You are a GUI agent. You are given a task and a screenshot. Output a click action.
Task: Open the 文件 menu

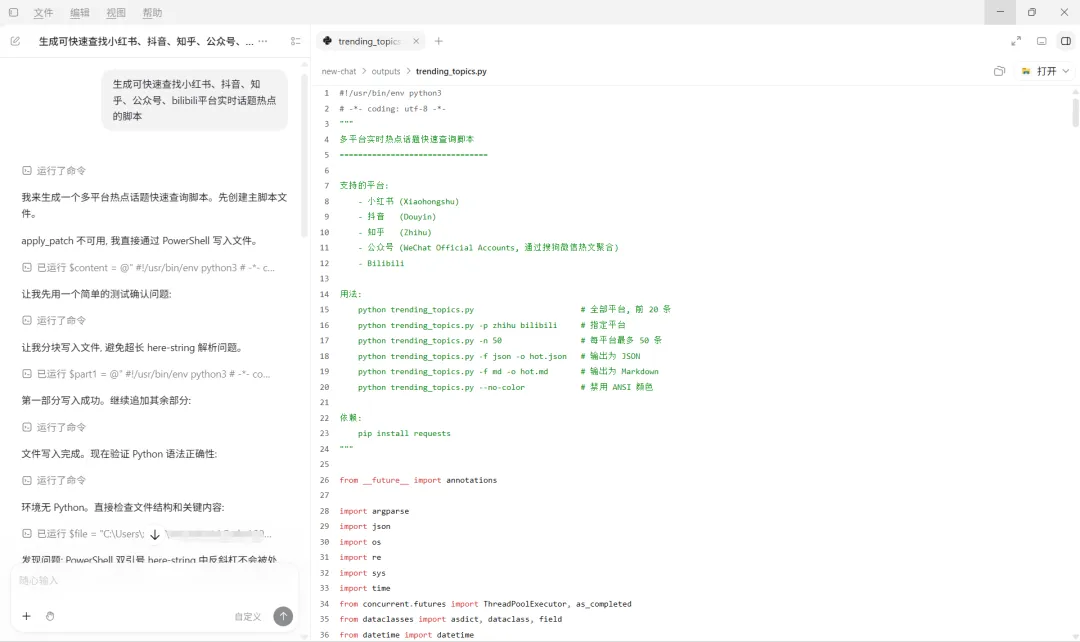(43, 12)
